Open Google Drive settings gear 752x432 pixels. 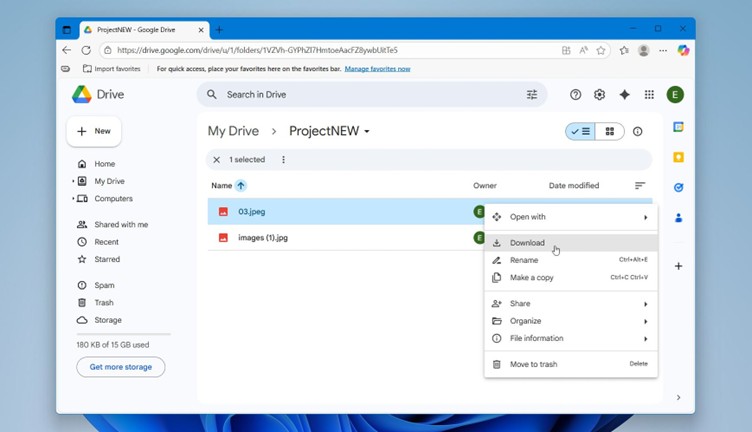[x=599, y=95]
